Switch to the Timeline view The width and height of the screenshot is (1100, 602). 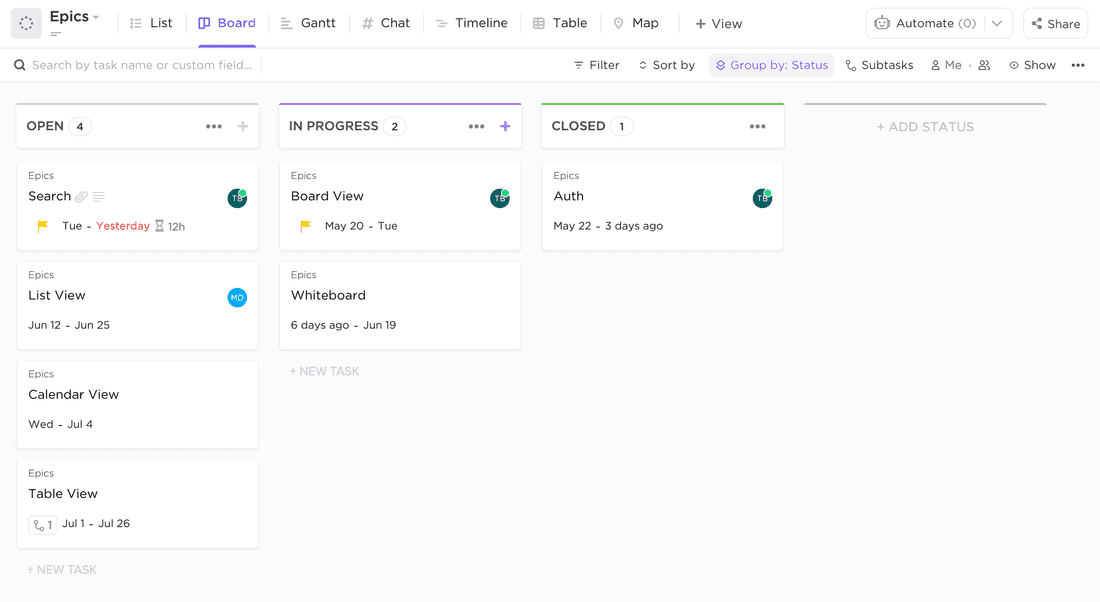[x=472, y=22]
